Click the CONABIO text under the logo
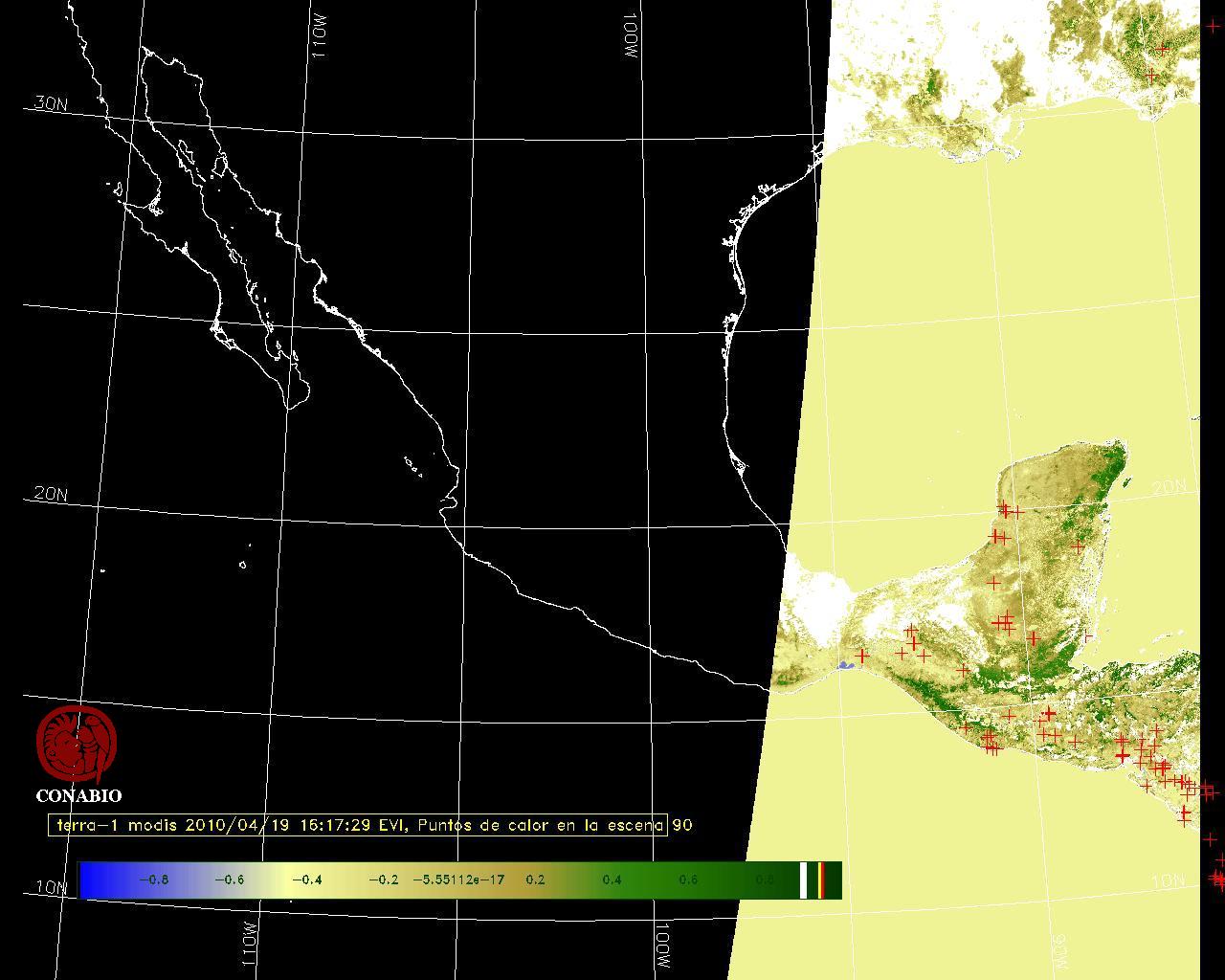Viewport: 1225px width, 980px height. click(x=78, y=796)
